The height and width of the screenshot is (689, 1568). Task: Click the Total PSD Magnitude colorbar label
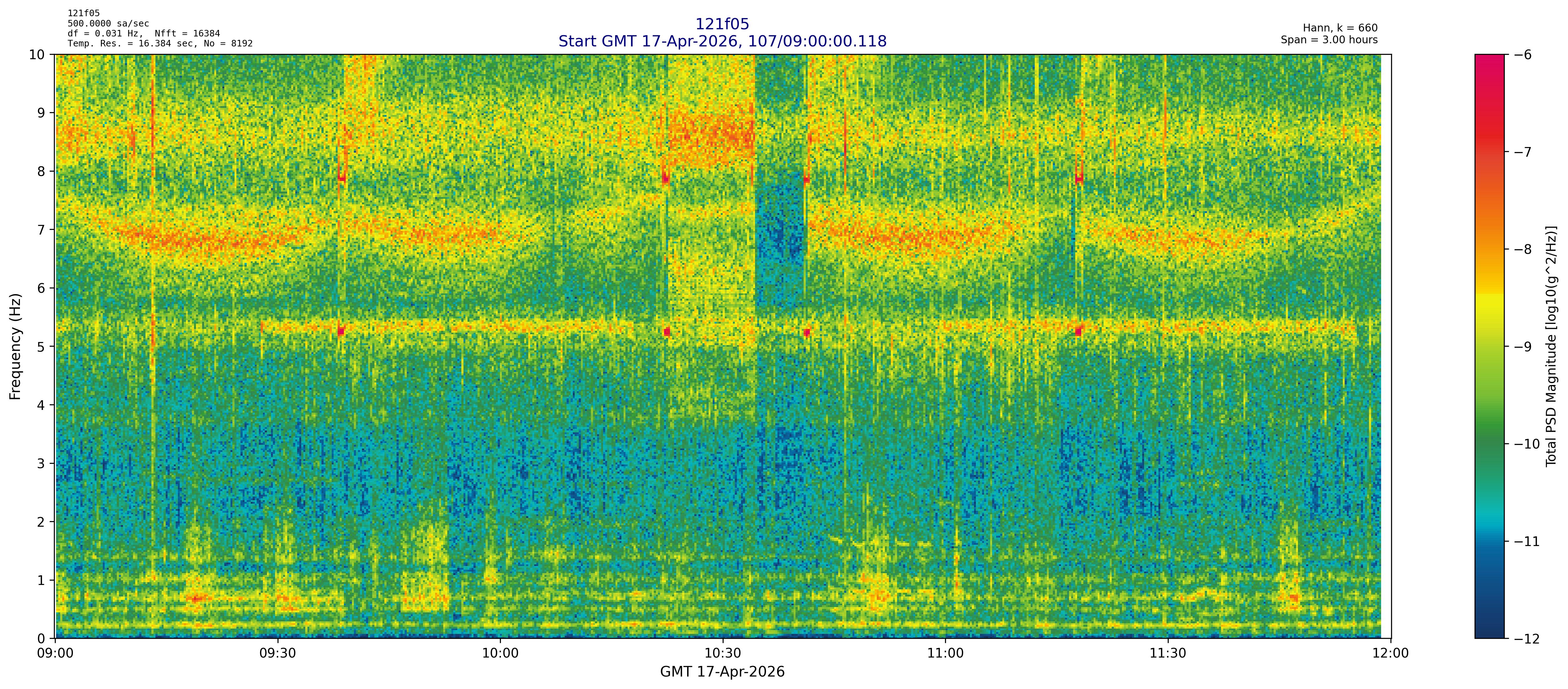tap(1551, 346)
